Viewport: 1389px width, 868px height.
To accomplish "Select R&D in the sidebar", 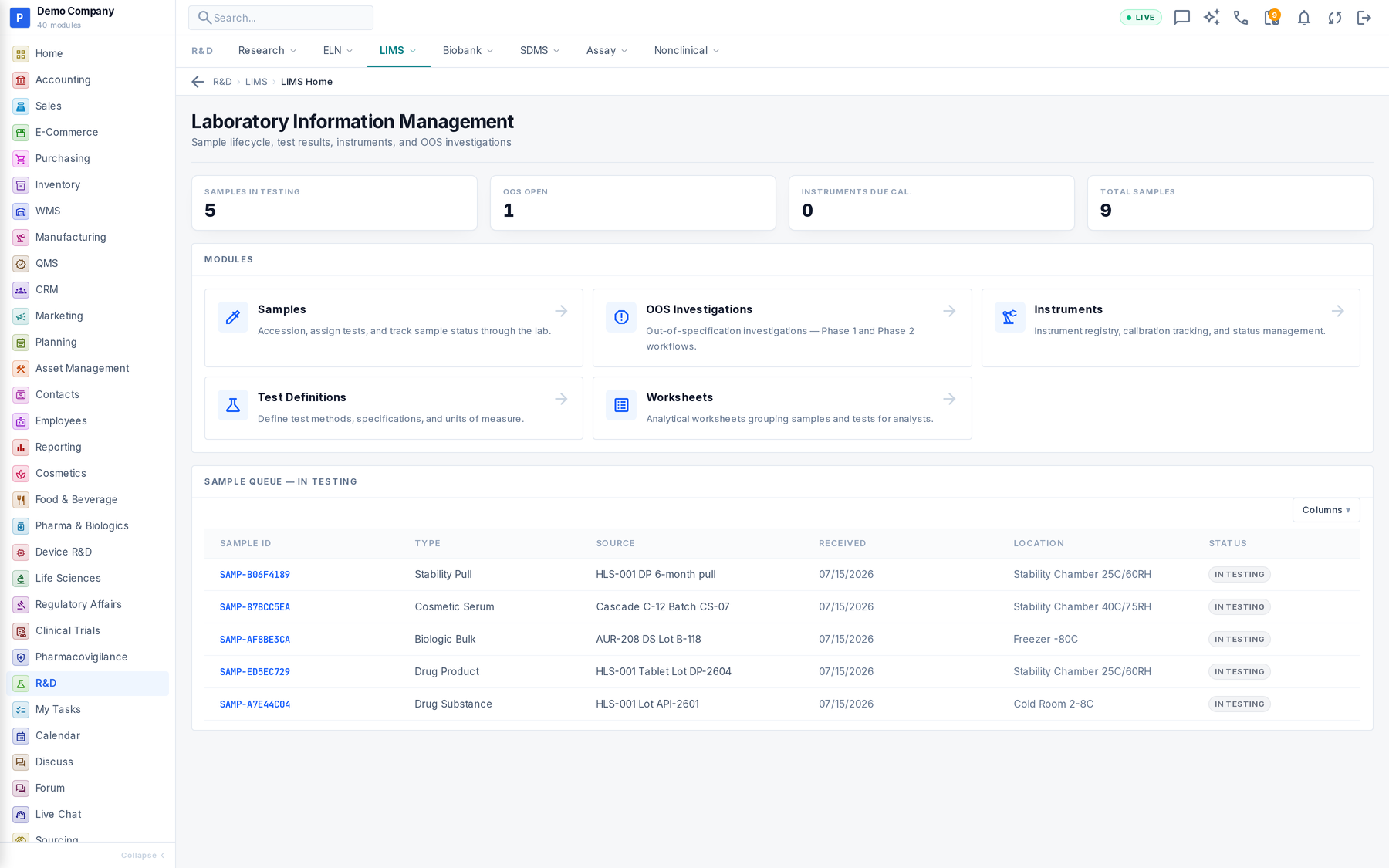I will [x=87, y=684].
